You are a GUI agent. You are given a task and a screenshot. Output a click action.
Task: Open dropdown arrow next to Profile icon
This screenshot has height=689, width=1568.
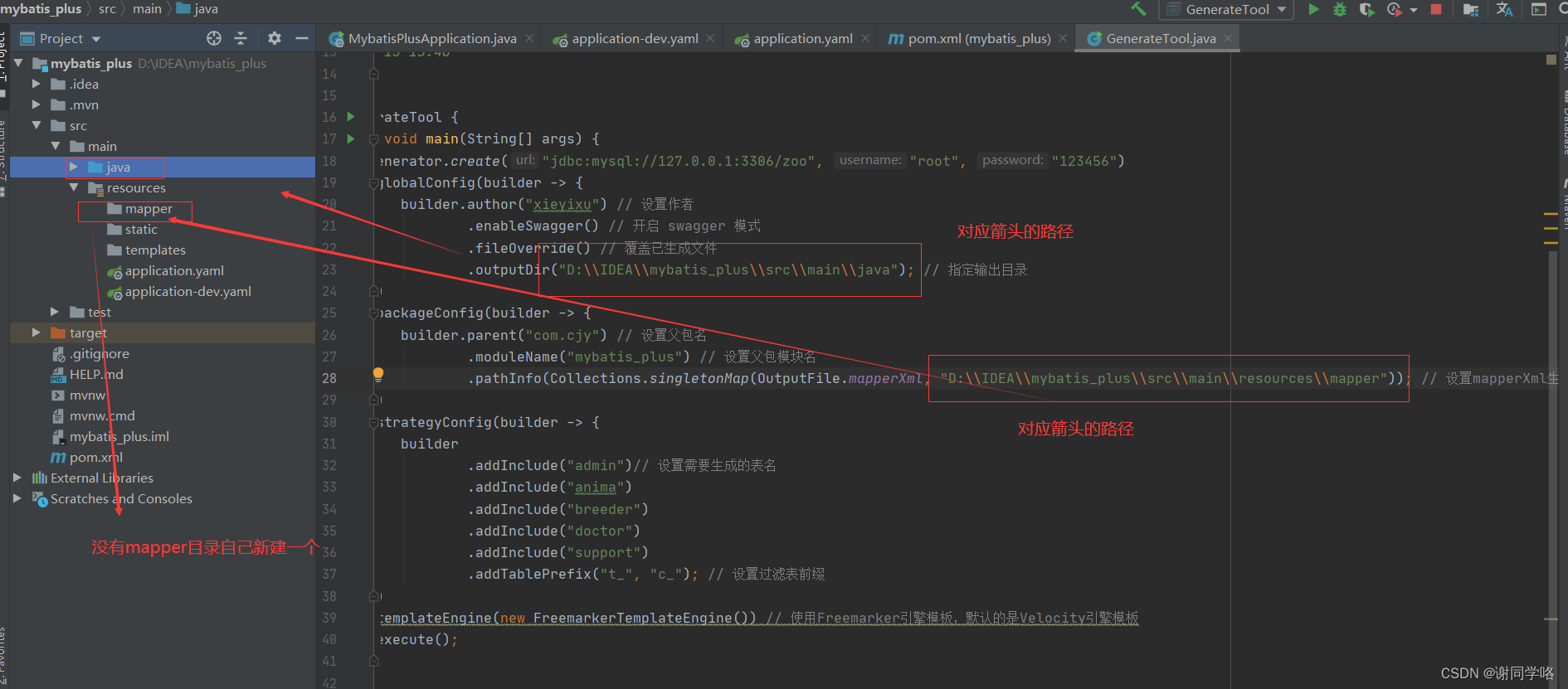point(1414,10)
